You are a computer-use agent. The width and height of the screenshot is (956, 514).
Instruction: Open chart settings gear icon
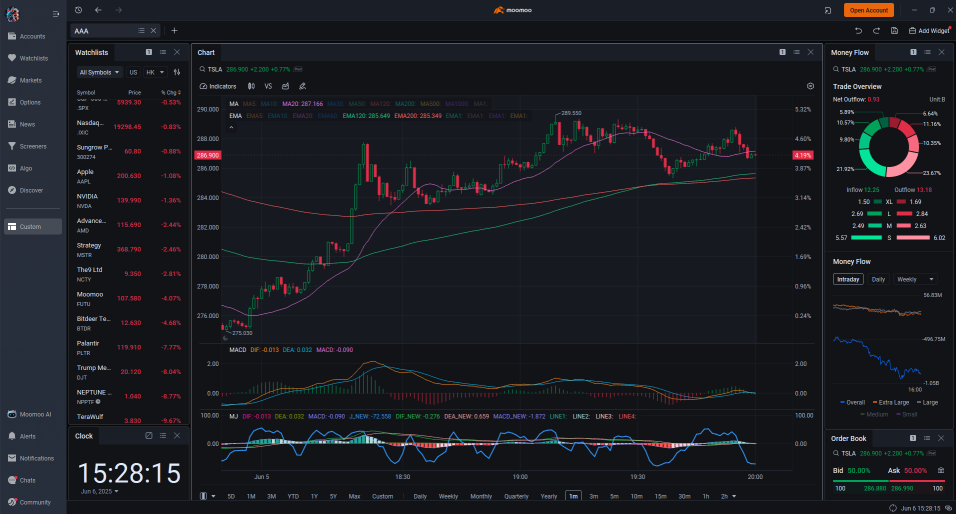[x=810, y=87]
